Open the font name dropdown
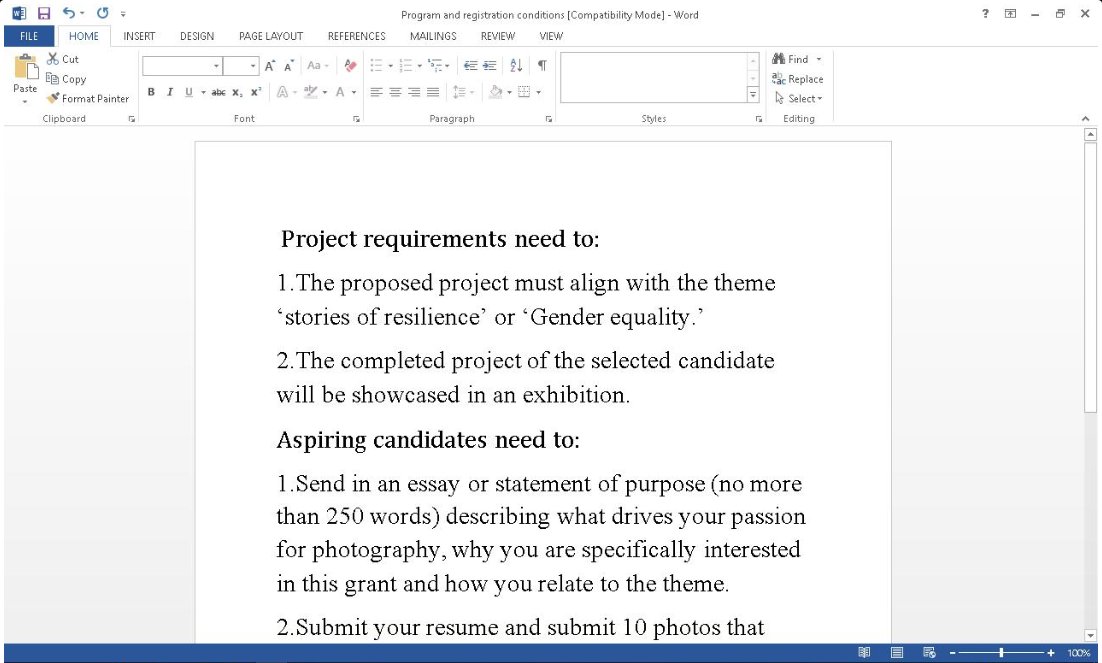 (216, 66)
